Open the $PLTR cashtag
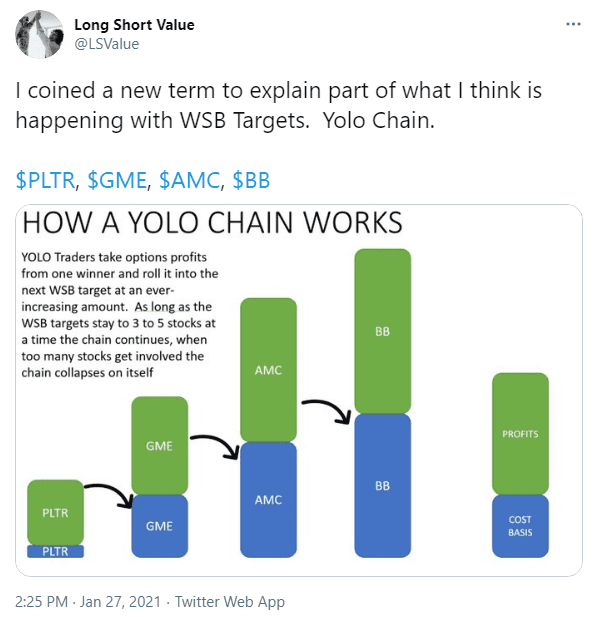 tap(46, 180)
